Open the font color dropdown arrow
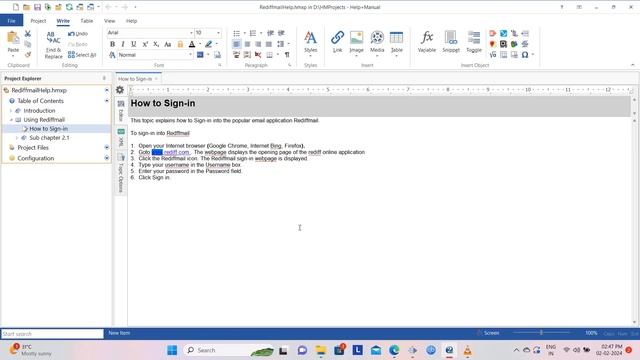 pyautogui.click(x=200, y=44)
